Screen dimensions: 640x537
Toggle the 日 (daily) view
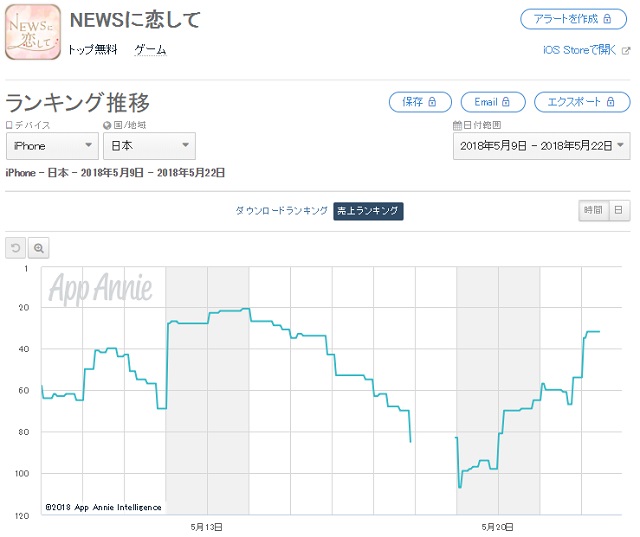tap(619, 210)
